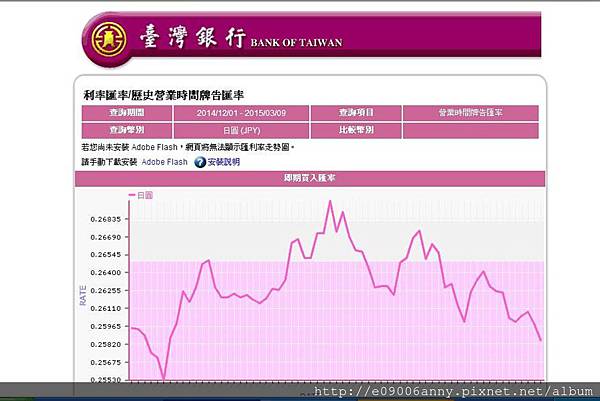Click the 0.25820 axis value
The width and height of the screenshot is (600, 401).
pyautogui.click(x=106, y=344)
